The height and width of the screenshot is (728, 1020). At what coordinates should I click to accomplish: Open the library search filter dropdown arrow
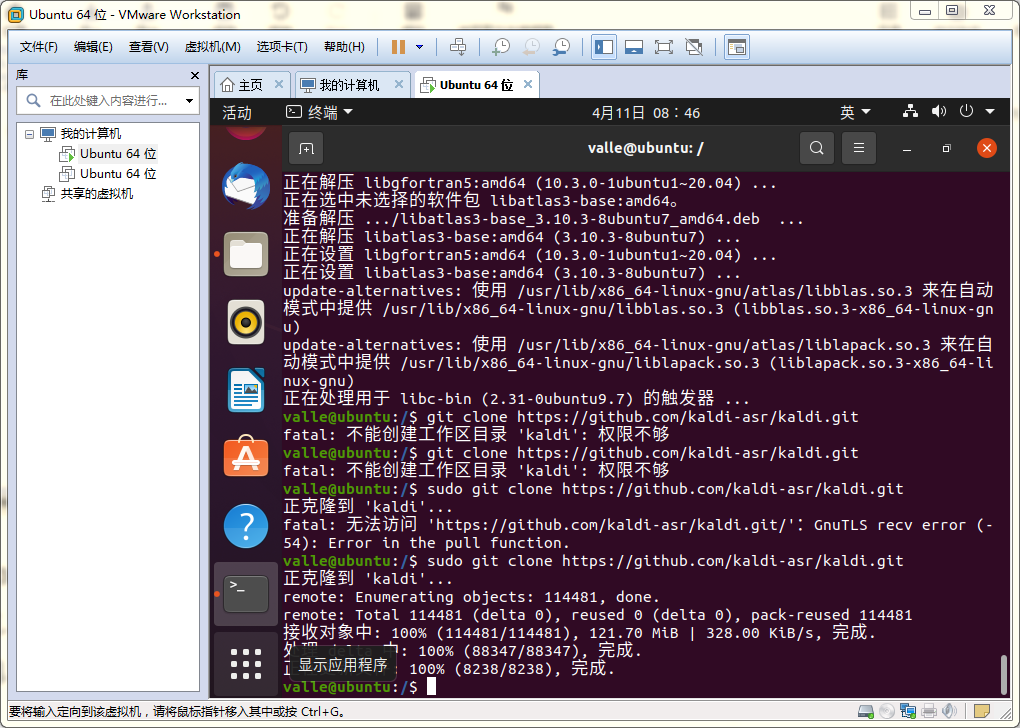point(189,101)
